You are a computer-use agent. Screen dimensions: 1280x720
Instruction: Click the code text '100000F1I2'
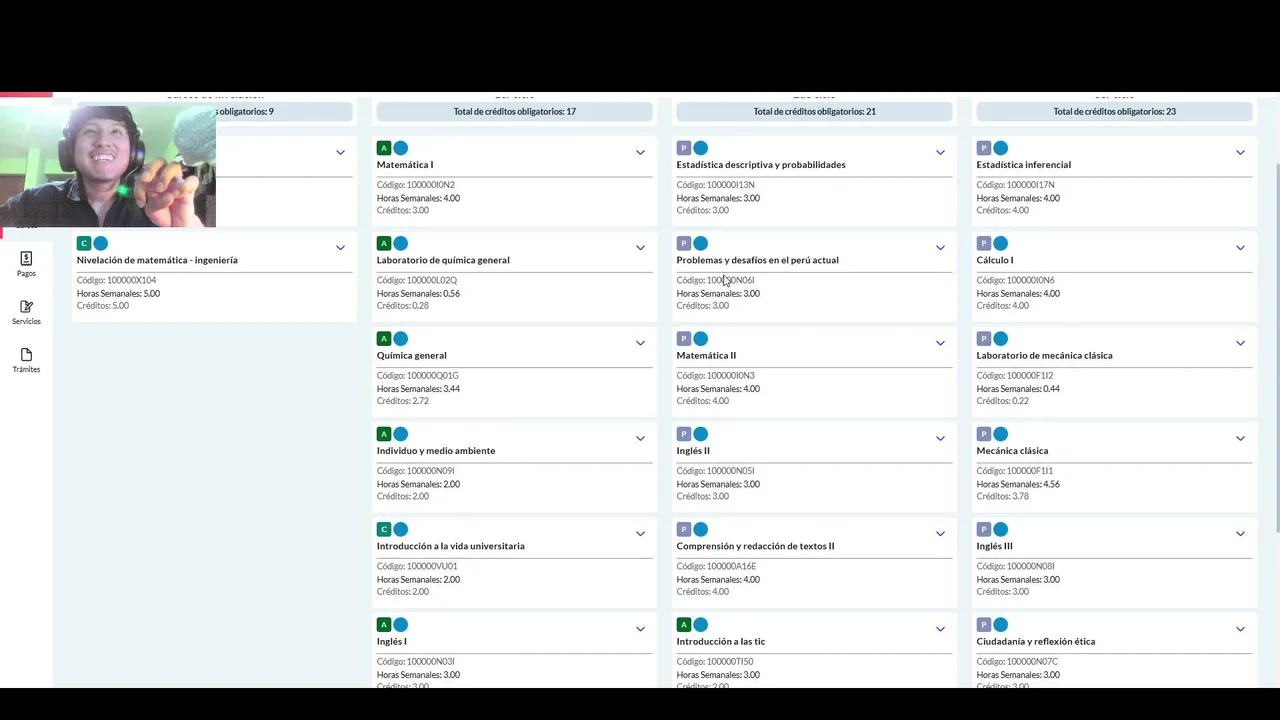[x=1030, y=376]
